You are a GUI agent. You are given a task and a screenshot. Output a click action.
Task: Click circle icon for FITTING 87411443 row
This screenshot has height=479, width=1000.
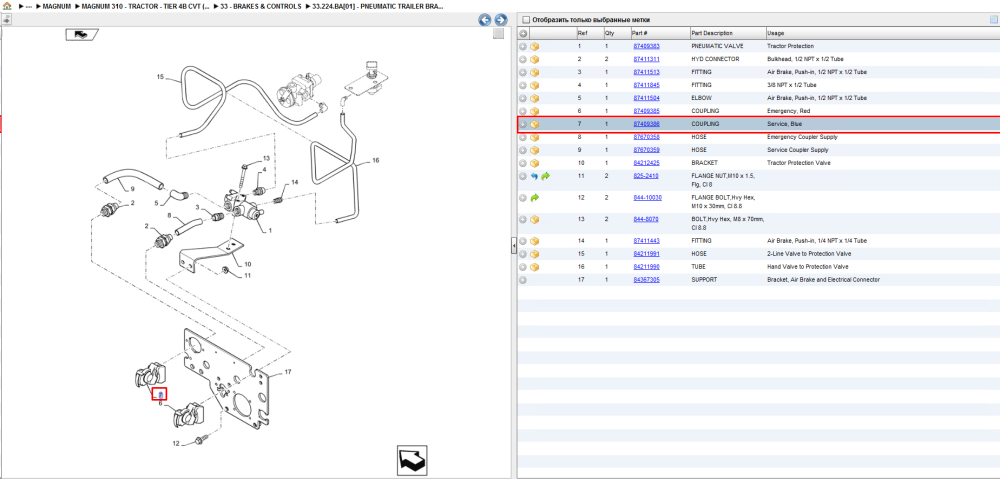pos(523,241)
